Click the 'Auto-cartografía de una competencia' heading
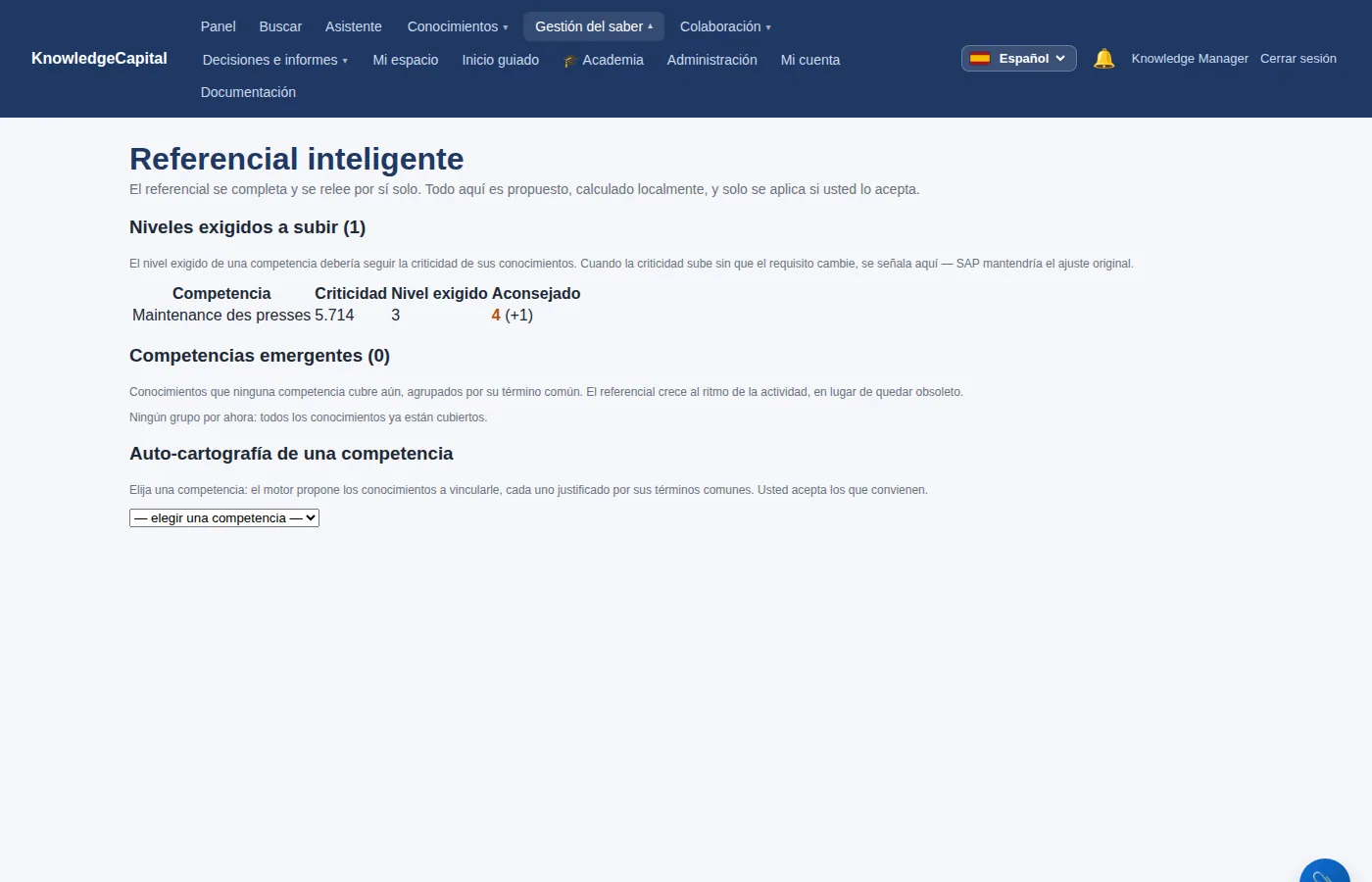 point(291,454)
